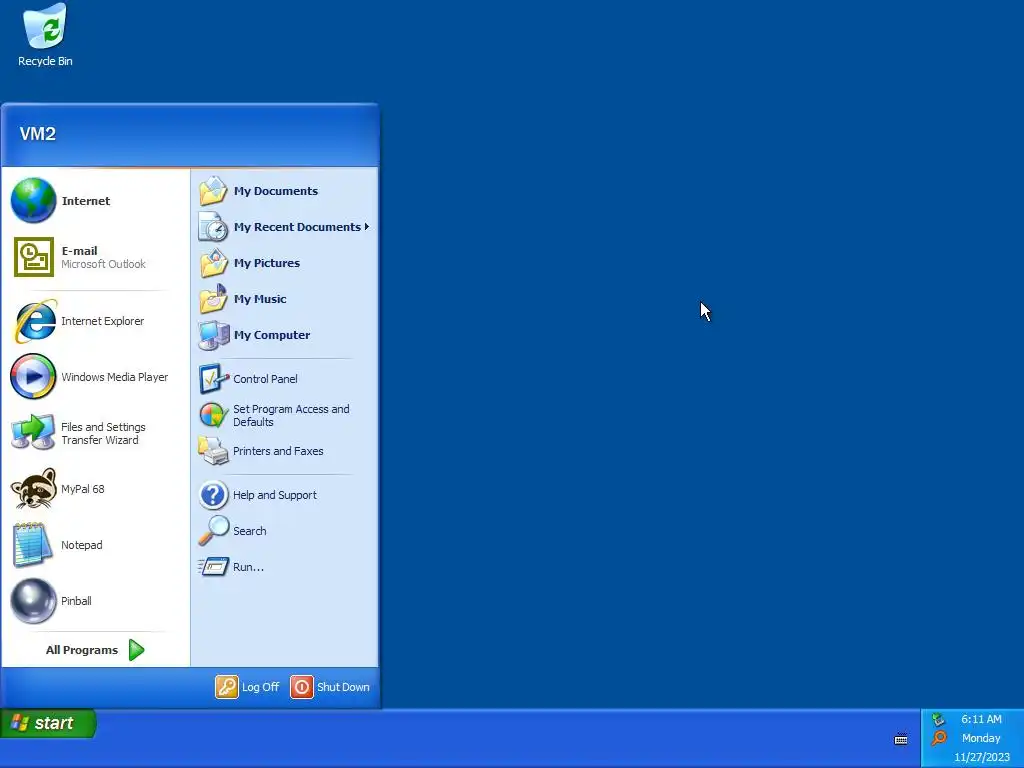Select Recycle Bin desktop icon

45,26
